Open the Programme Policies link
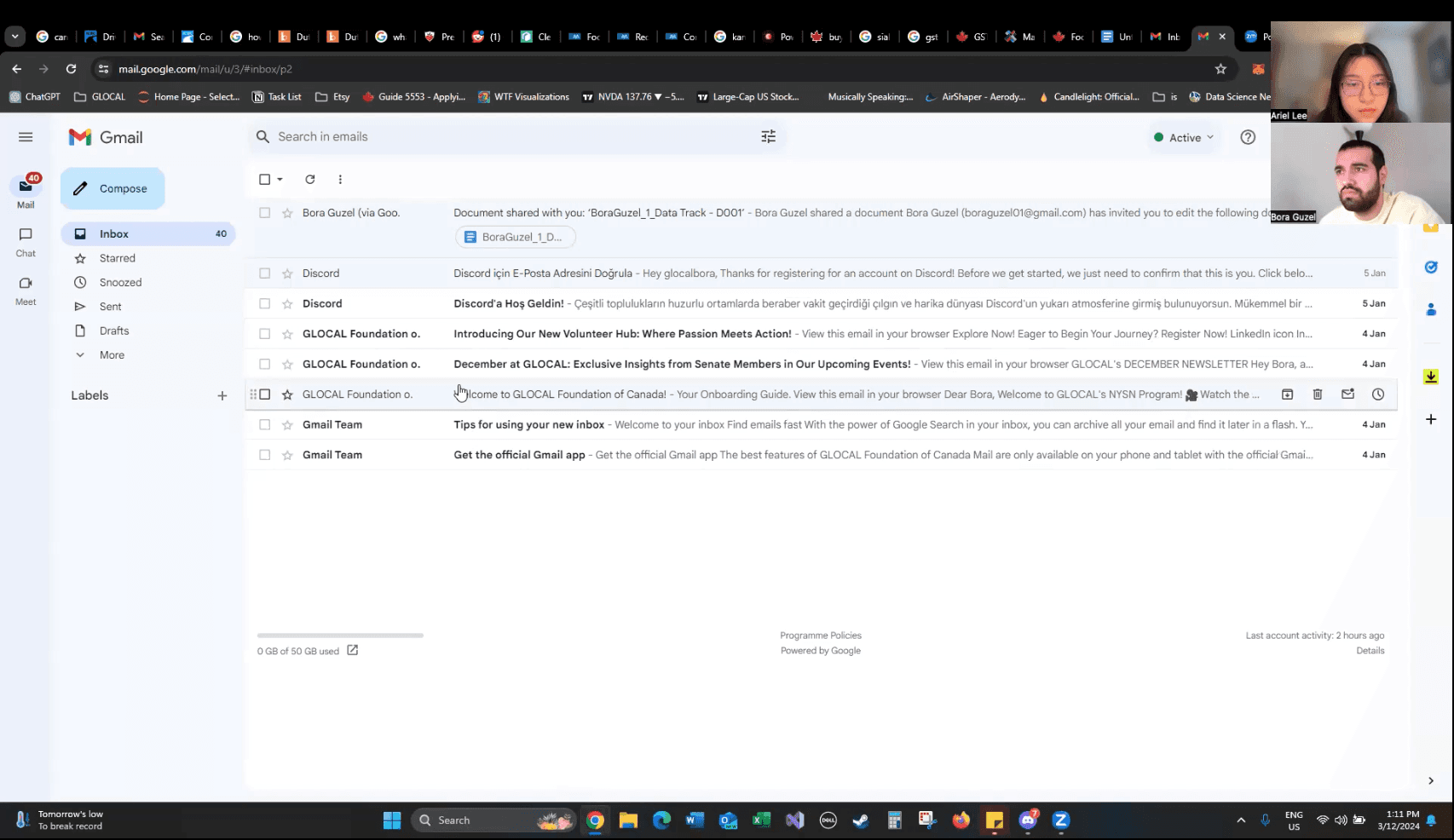 point(821,636)
